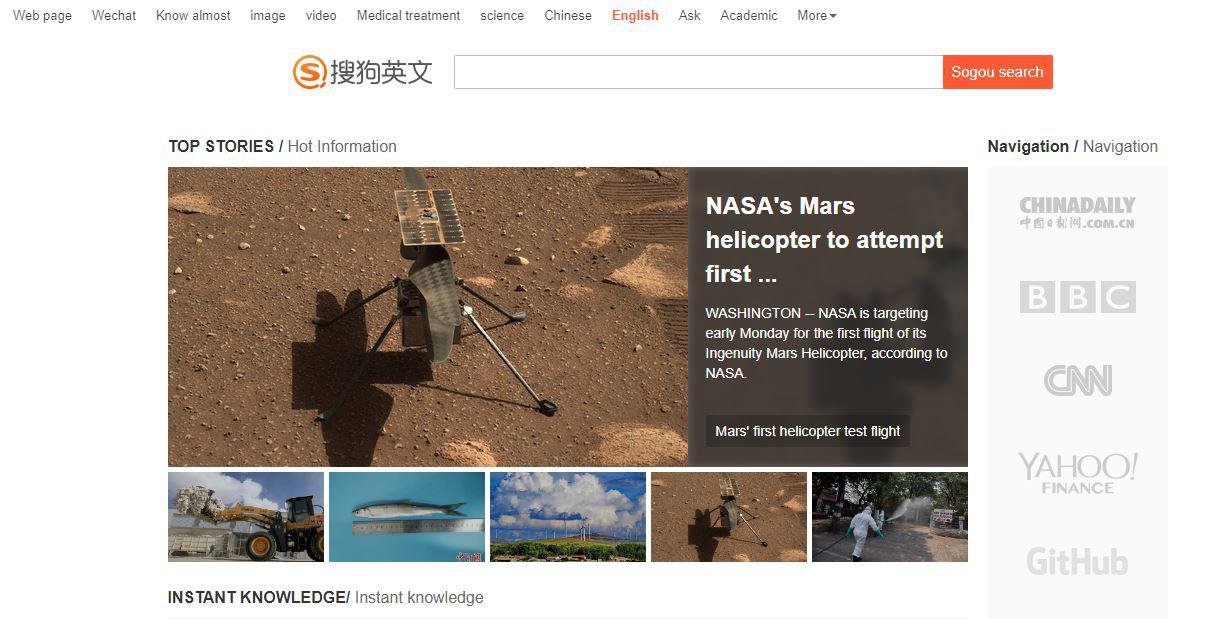1229x619 pixels.
Task: Open the Yahoo Finance logo
Action: [1077, 473]
